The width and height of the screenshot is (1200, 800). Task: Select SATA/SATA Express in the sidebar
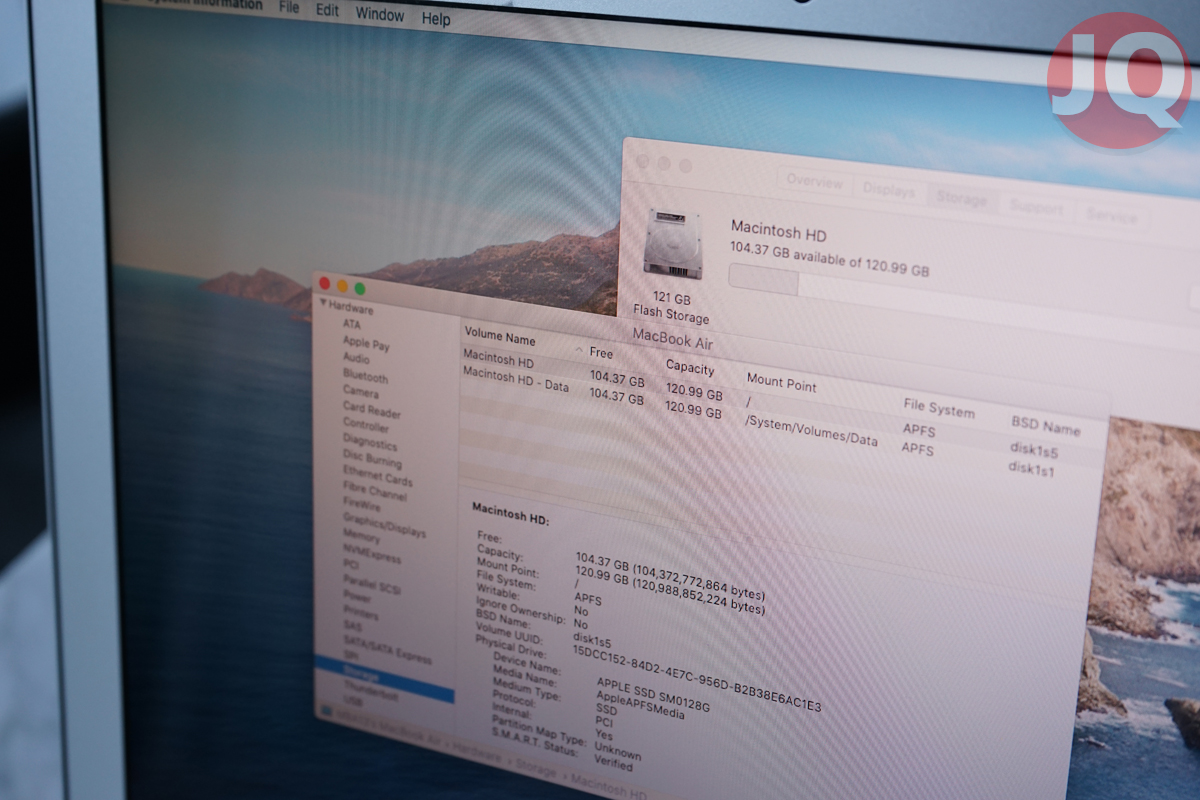pyautogui.click(x=388, y=650)
